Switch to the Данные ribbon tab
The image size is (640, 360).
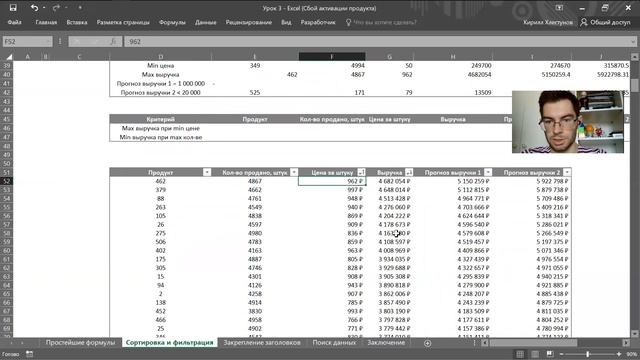point(205,22)
